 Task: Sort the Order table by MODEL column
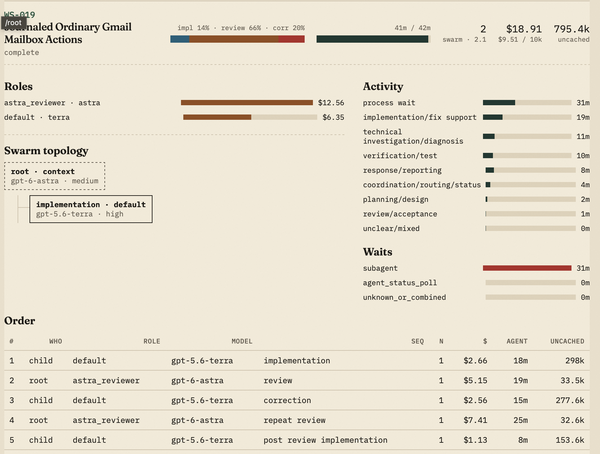(x=242, y=341)
